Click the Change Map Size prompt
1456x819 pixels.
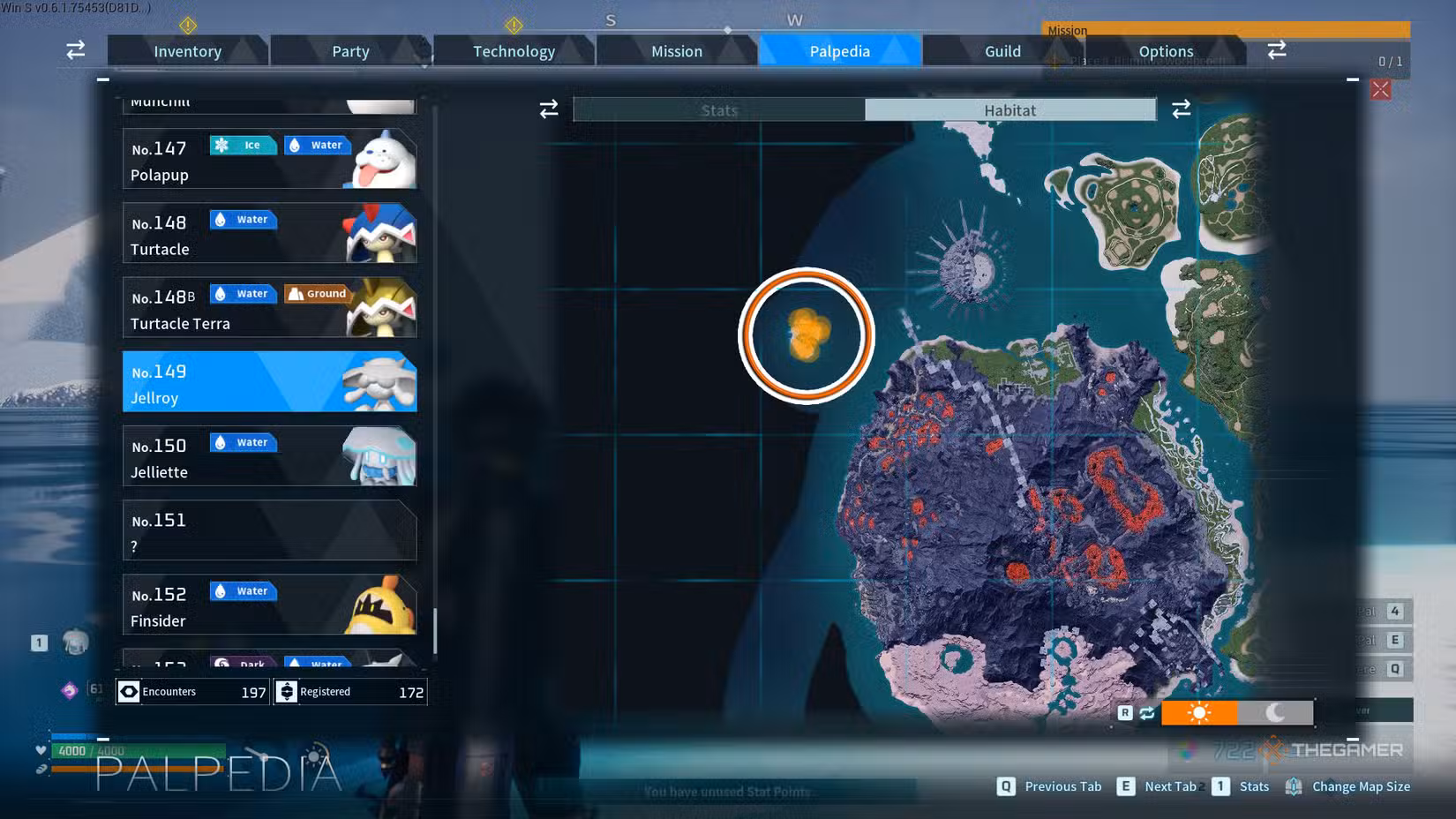point(1347,786)
